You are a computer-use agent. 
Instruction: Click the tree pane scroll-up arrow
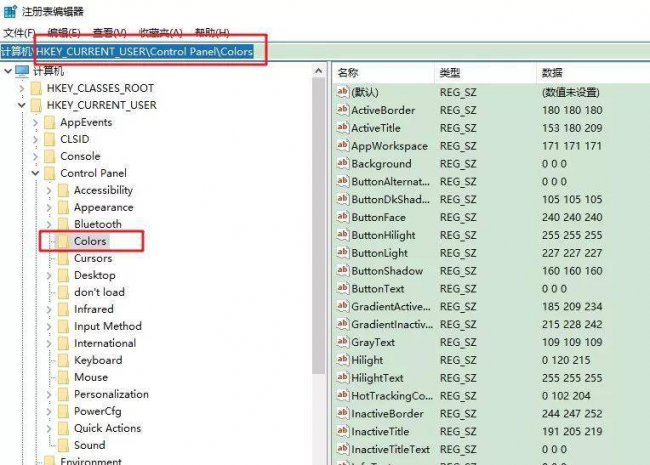point(318,71)
